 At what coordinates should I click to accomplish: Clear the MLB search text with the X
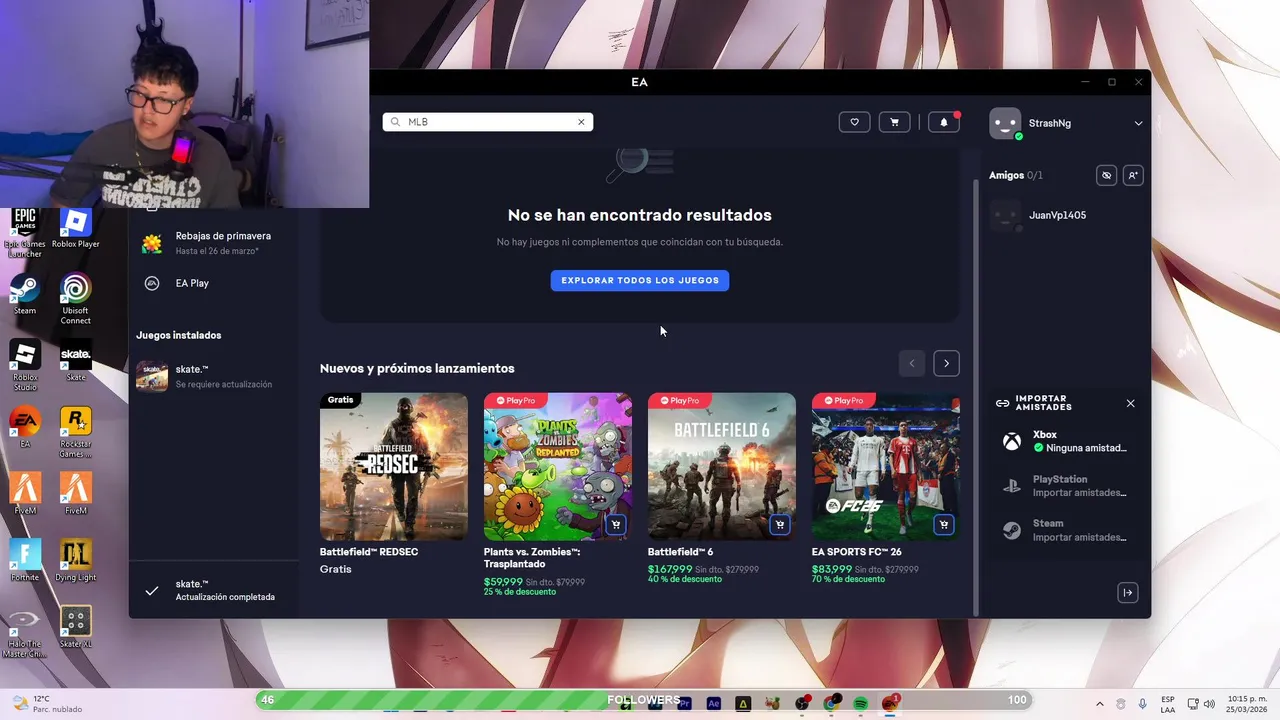click(x=581, y=122)
